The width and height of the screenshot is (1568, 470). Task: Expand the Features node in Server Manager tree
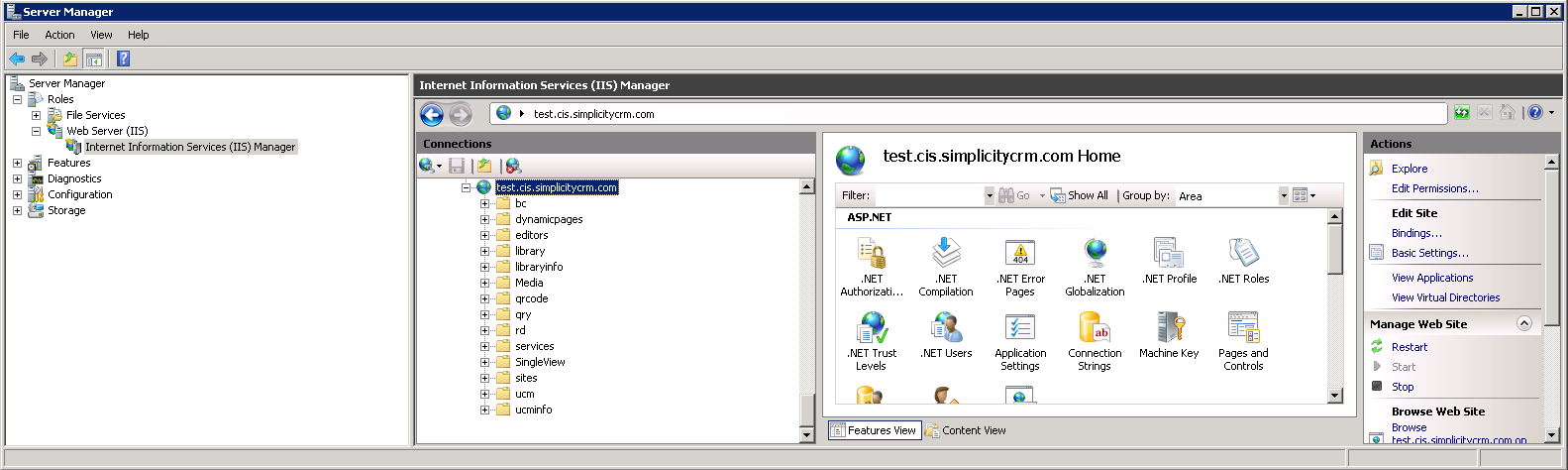click(x=17, y=163)
